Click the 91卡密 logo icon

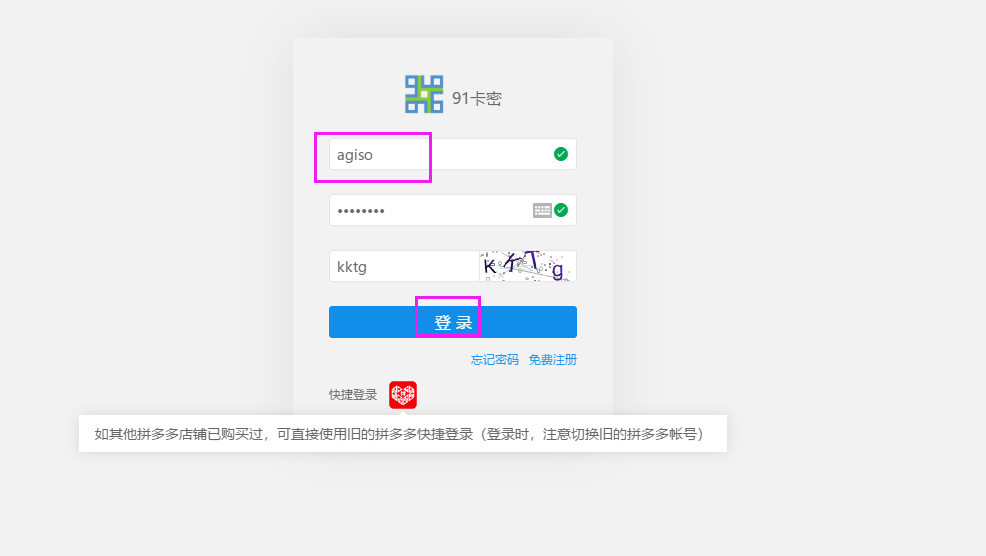[424, 94]
